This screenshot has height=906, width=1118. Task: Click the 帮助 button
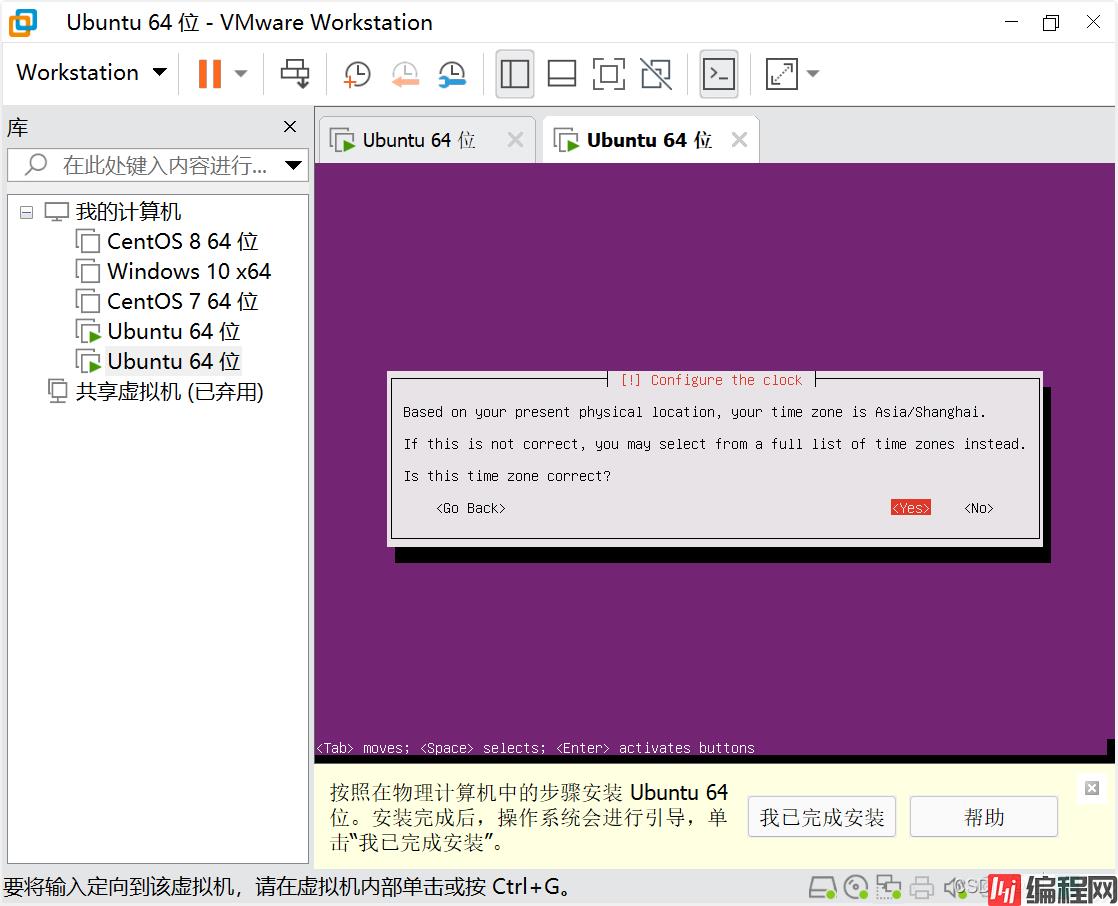[x=983, y=817]
